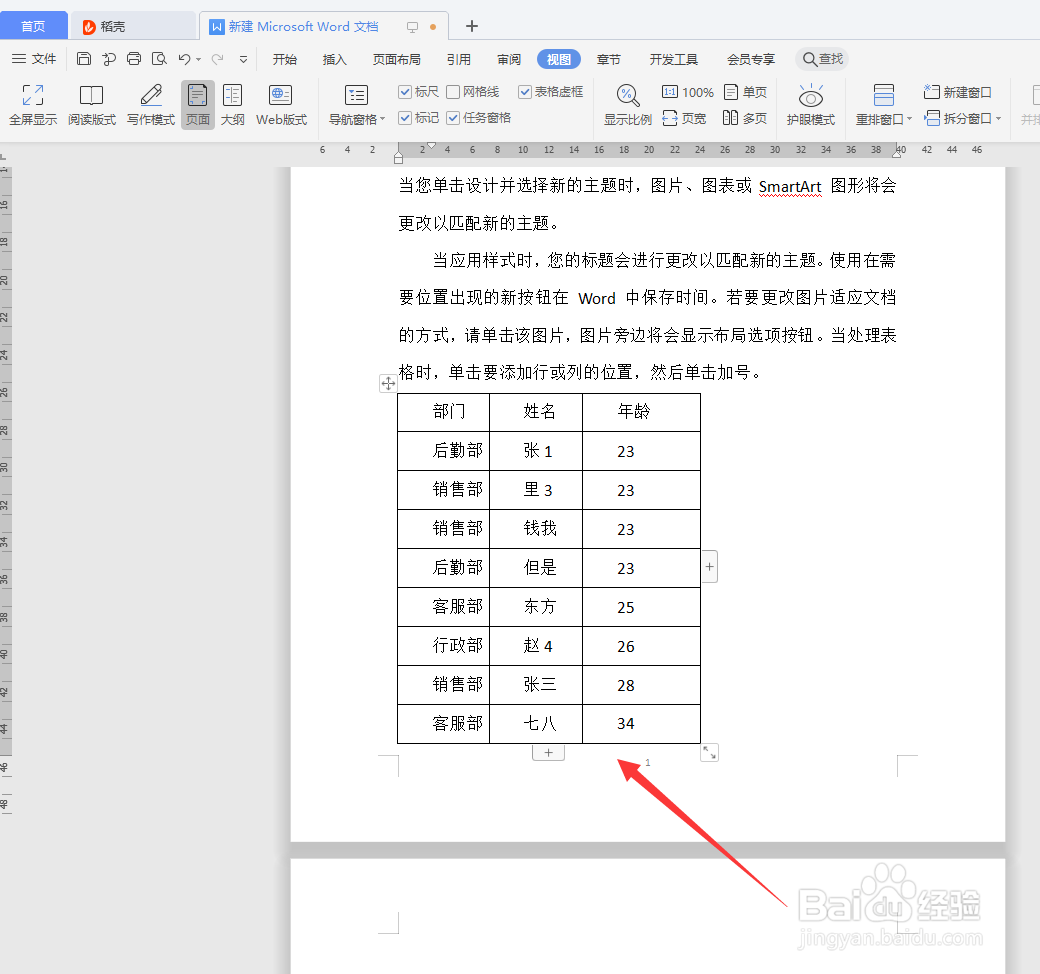This screenshot has width=1040, height=974.
Task: Open the zoom ratio dialog
Action: [627, 105]
